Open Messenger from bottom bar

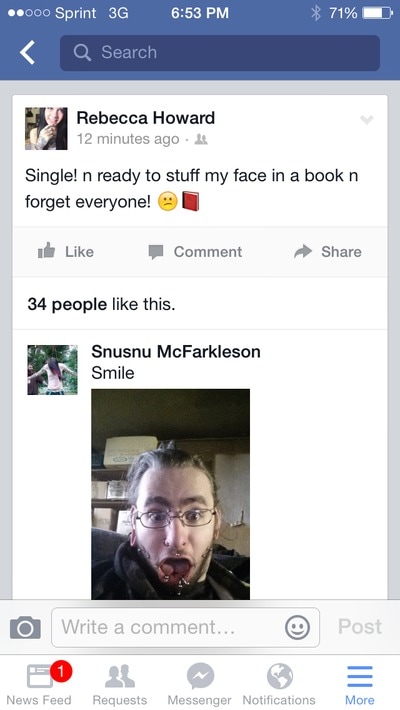[x=200, y=684]
